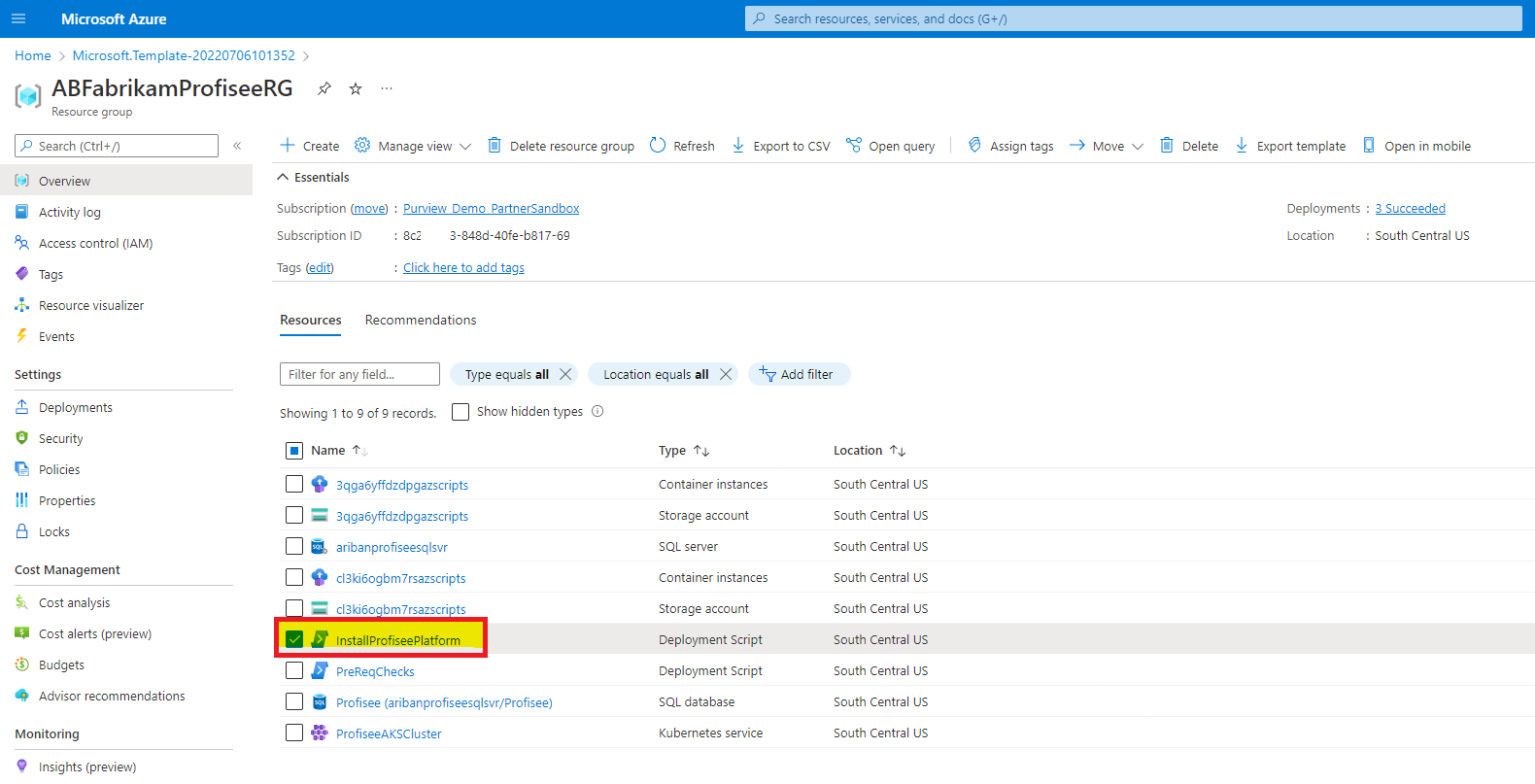1535x784 pixels.
Task: Click the Delete resource group trash icon
Action: 495,146
